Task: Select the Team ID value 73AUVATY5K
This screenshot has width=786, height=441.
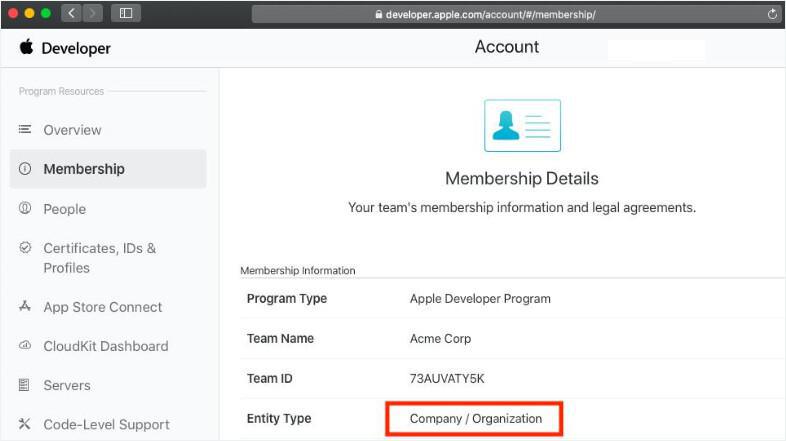Action: [x=449, y=379]
